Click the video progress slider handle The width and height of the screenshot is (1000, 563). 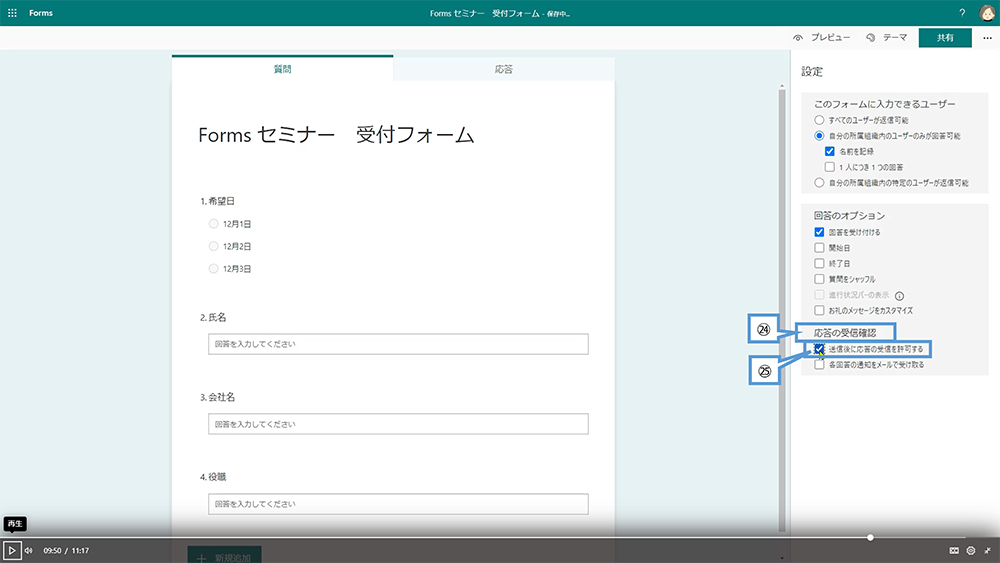coord(870,537)
